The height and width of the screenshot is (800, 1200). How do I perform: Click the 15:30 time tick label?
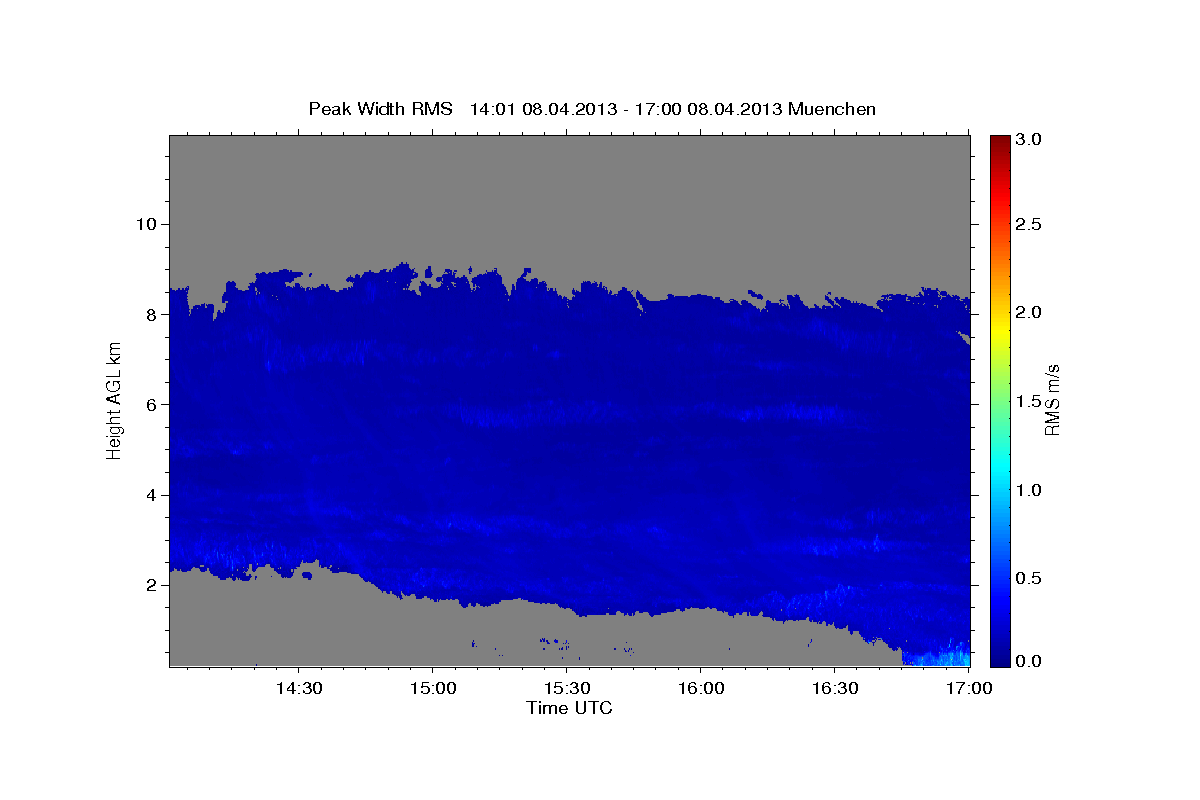tap(566, 688)
